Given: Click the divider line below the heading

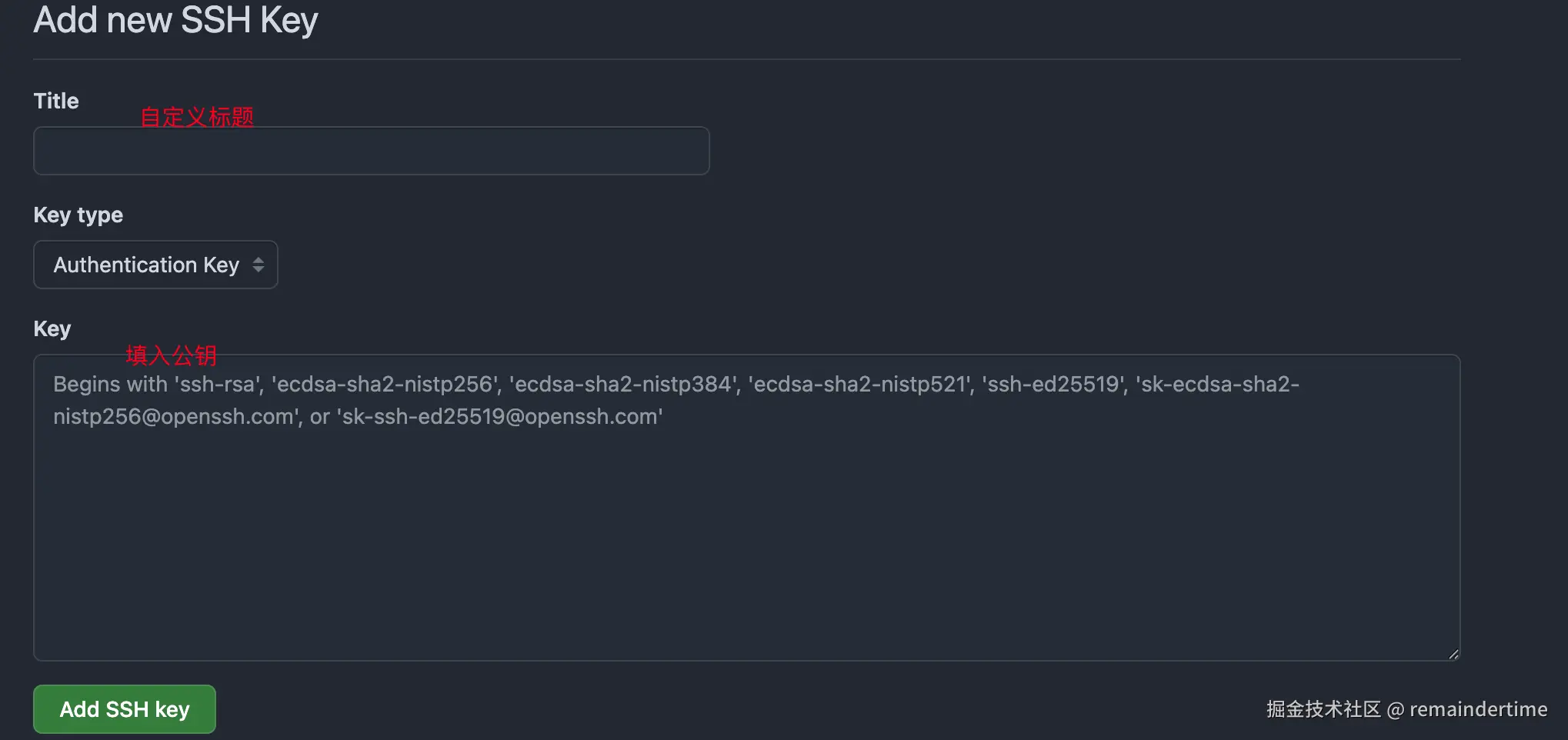Looking at the screenshot, I should coord(746,59).
